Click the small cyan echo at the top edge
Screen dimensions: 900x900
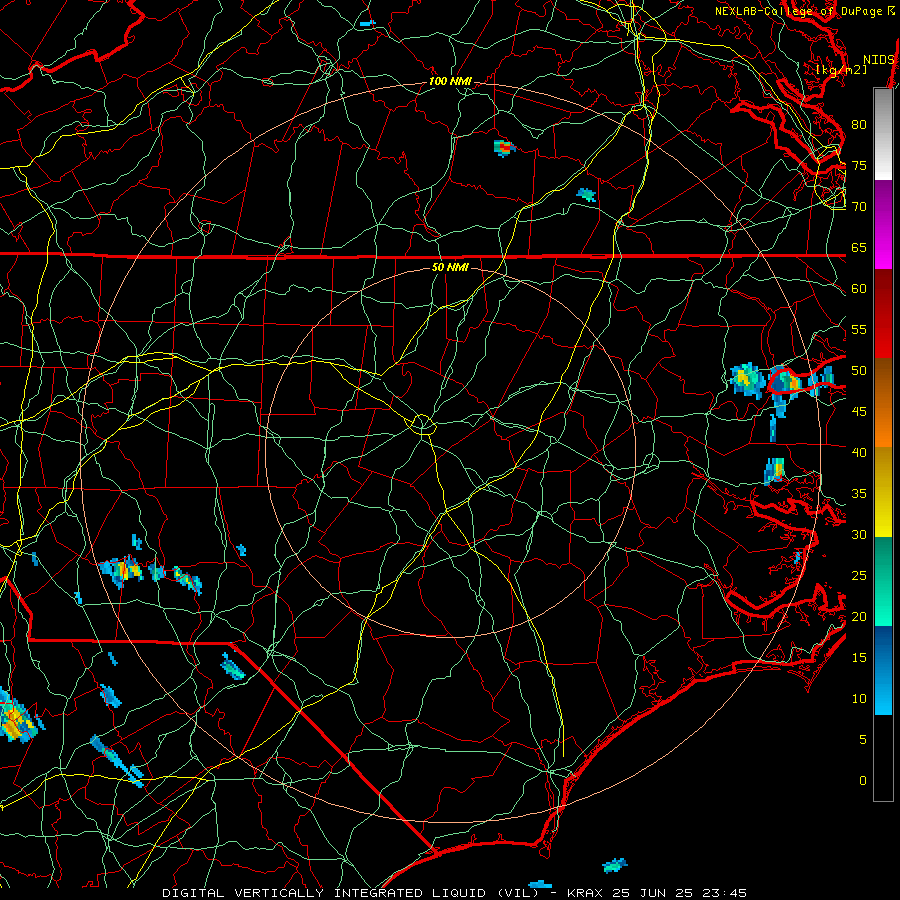367,24
